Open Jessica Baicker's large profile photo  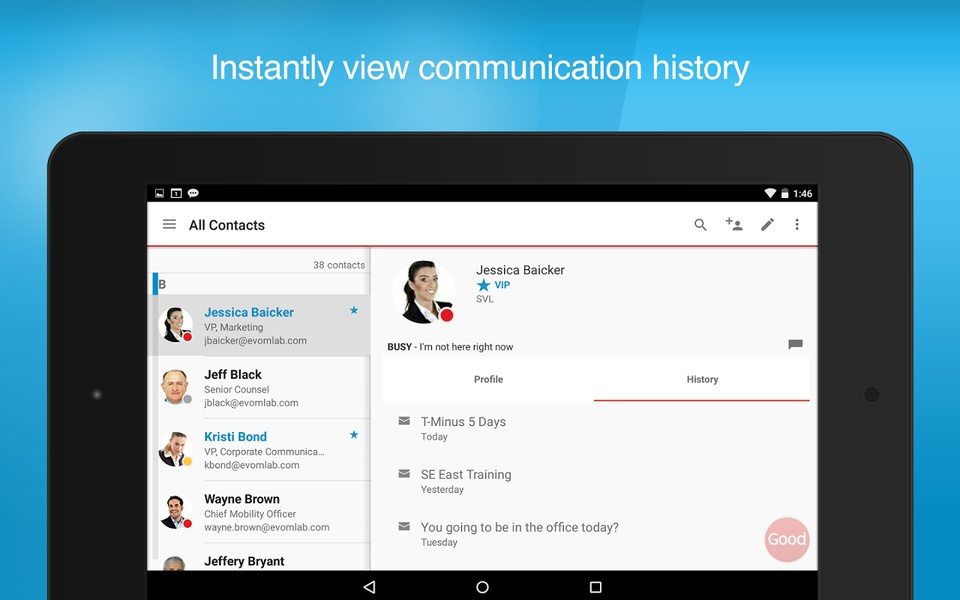coord(424,292)
